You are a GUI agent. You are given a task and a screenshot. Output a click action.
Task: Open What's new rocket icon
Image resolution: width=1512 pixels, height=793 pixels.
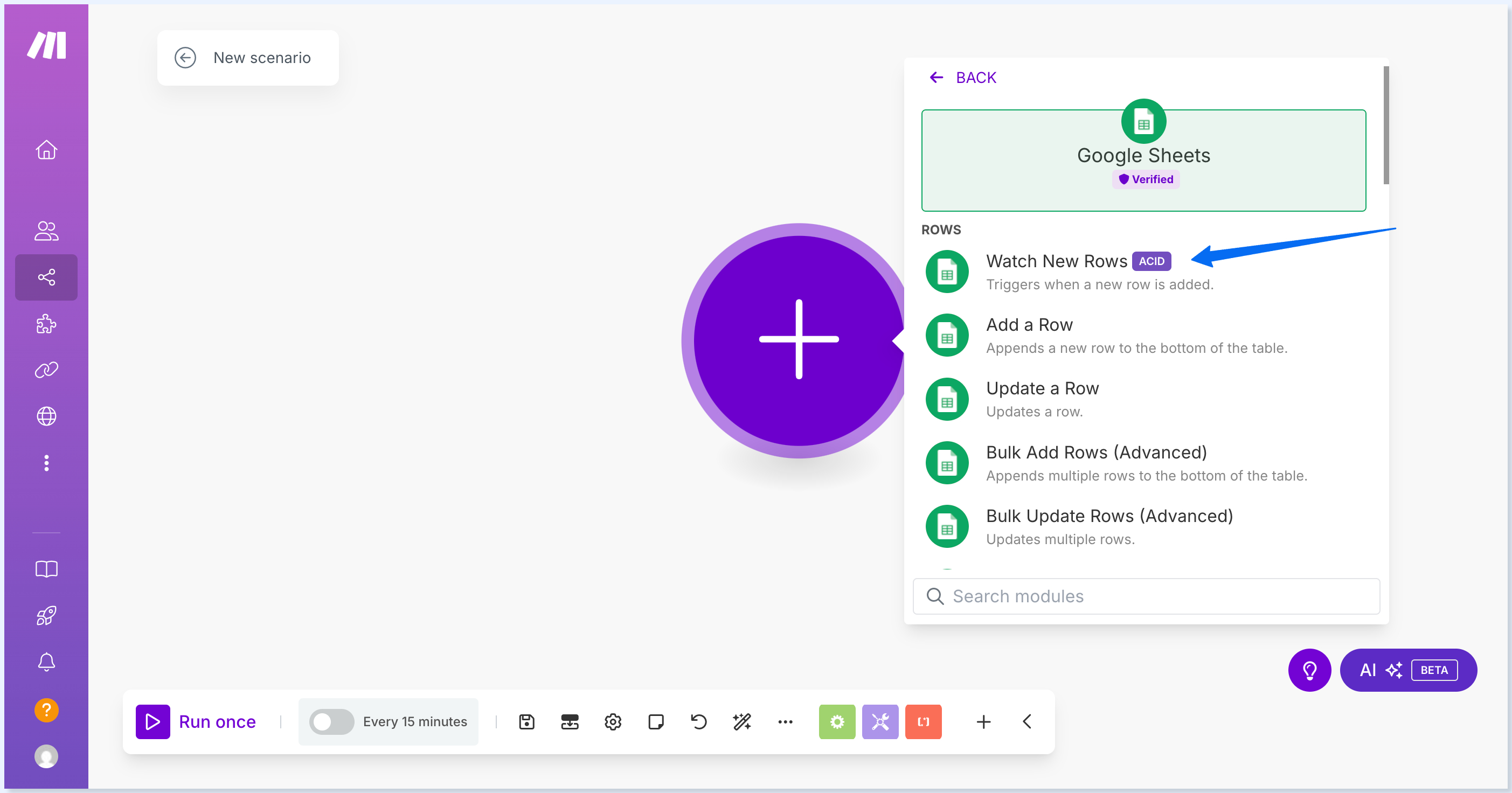click(x=46, y=615)
